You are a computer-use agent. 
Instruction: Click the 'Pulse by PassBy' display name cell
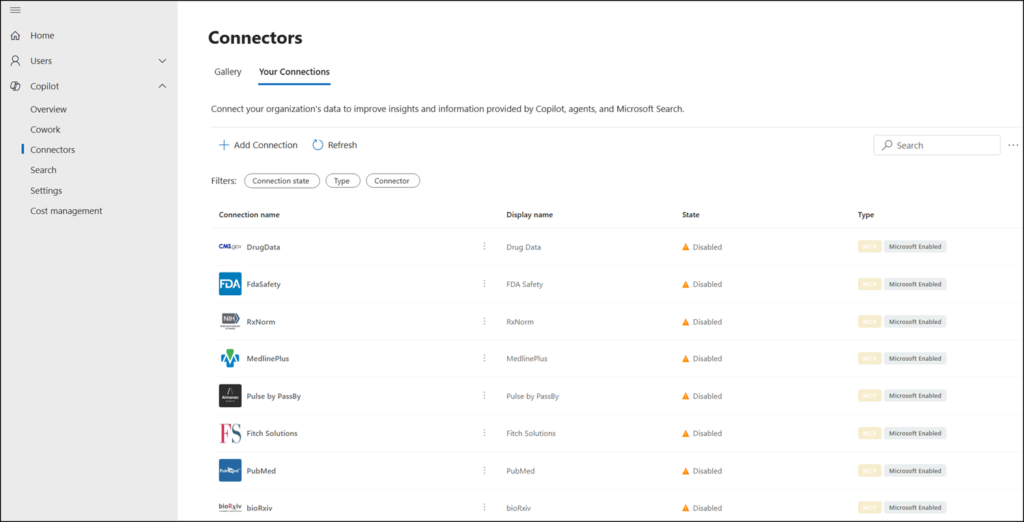pos(533,396)
